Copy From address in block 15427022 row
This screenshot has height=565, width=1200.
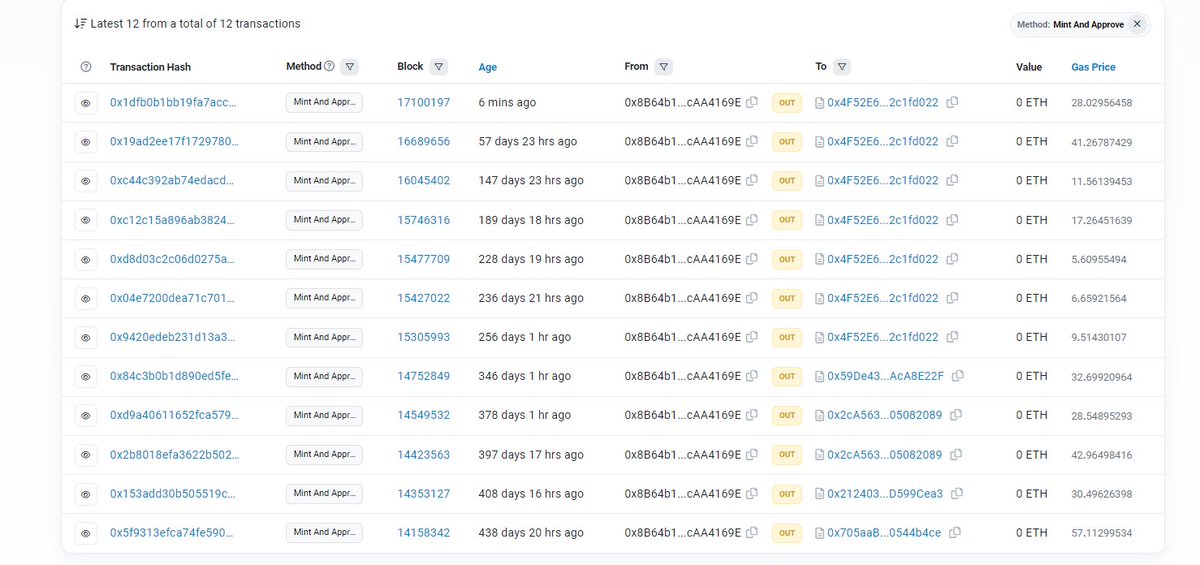(x=752, y=298)
